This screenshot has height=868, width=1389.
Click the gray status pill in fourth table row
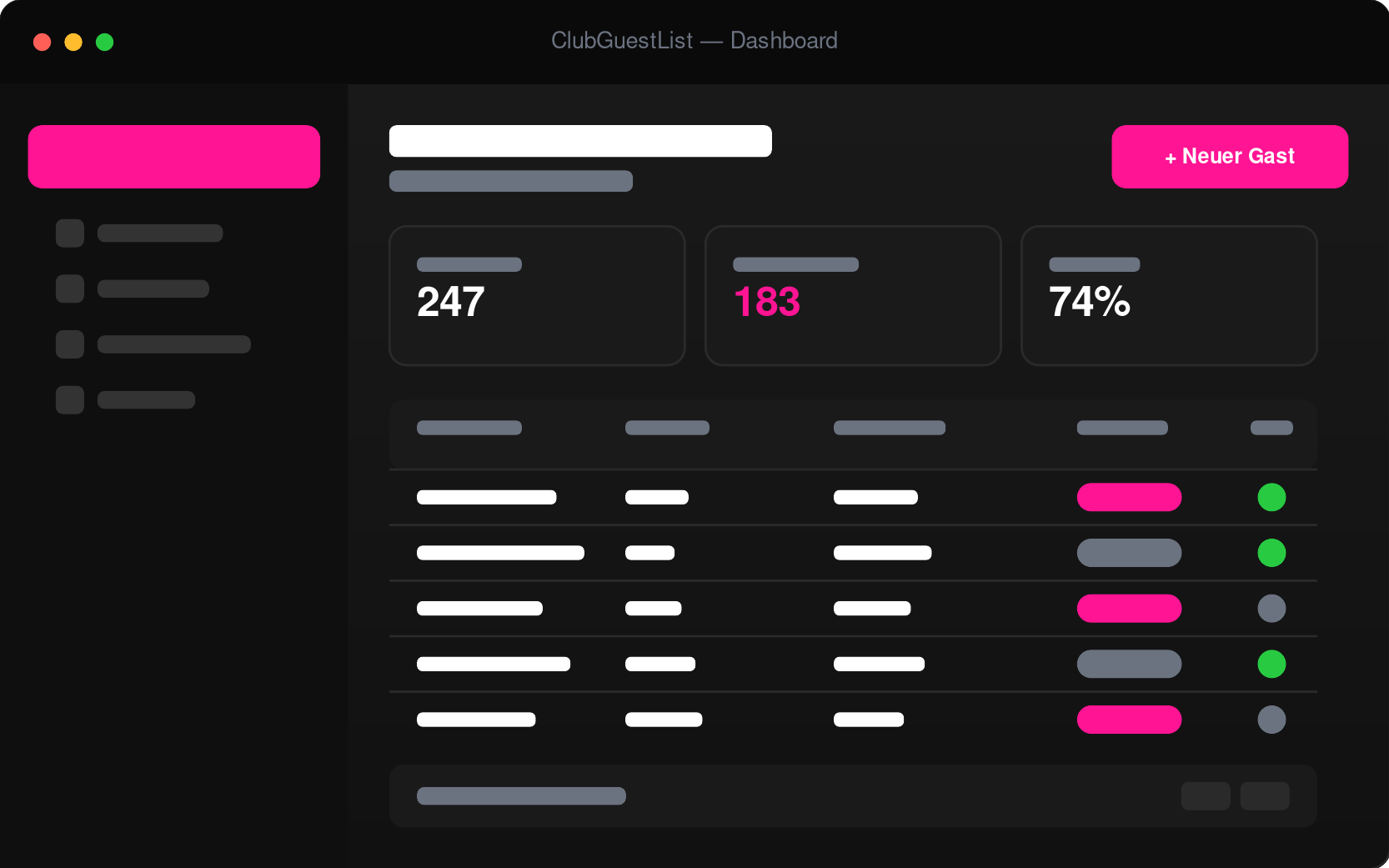coord(1129,664)
